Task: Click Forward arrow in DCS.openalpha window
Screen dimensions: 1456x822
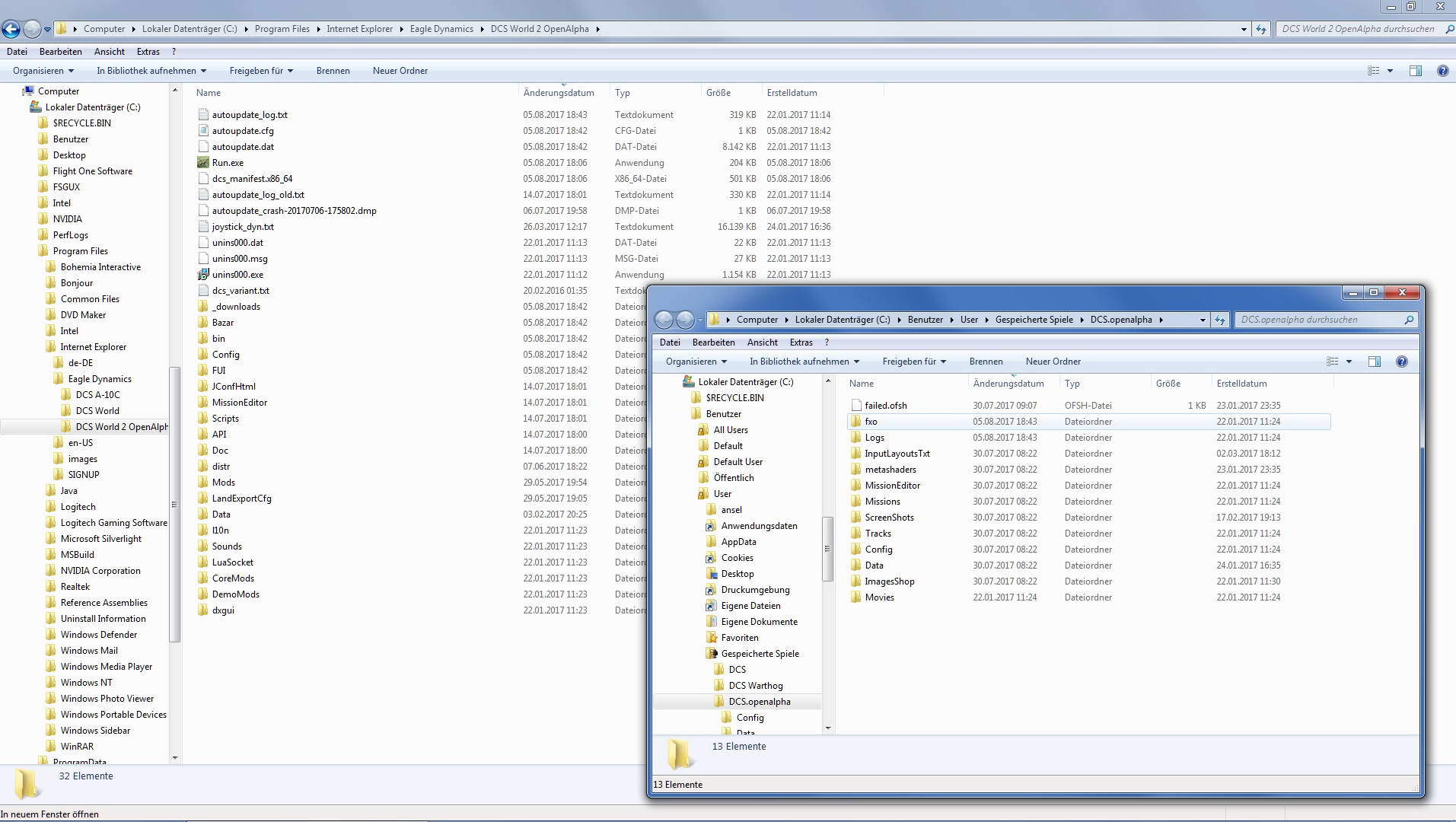Action: [685, 320]
